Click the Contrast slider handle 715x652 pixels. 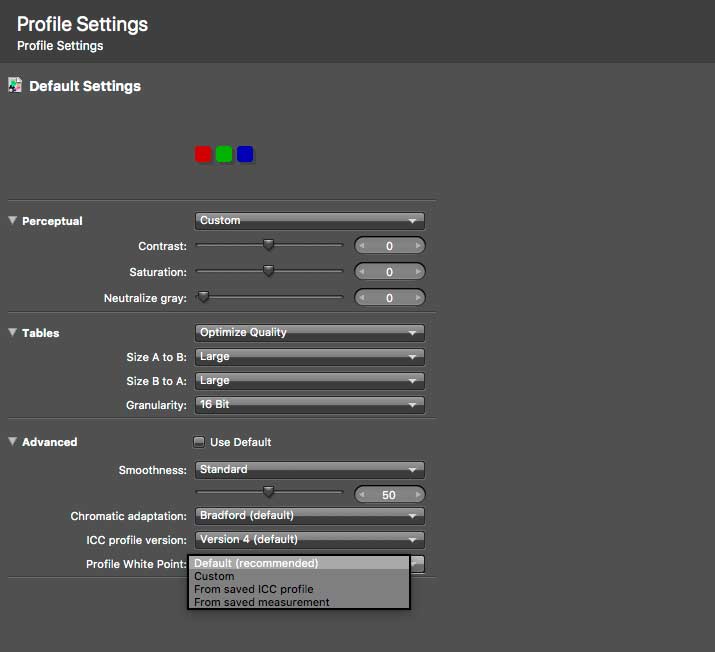269,245
